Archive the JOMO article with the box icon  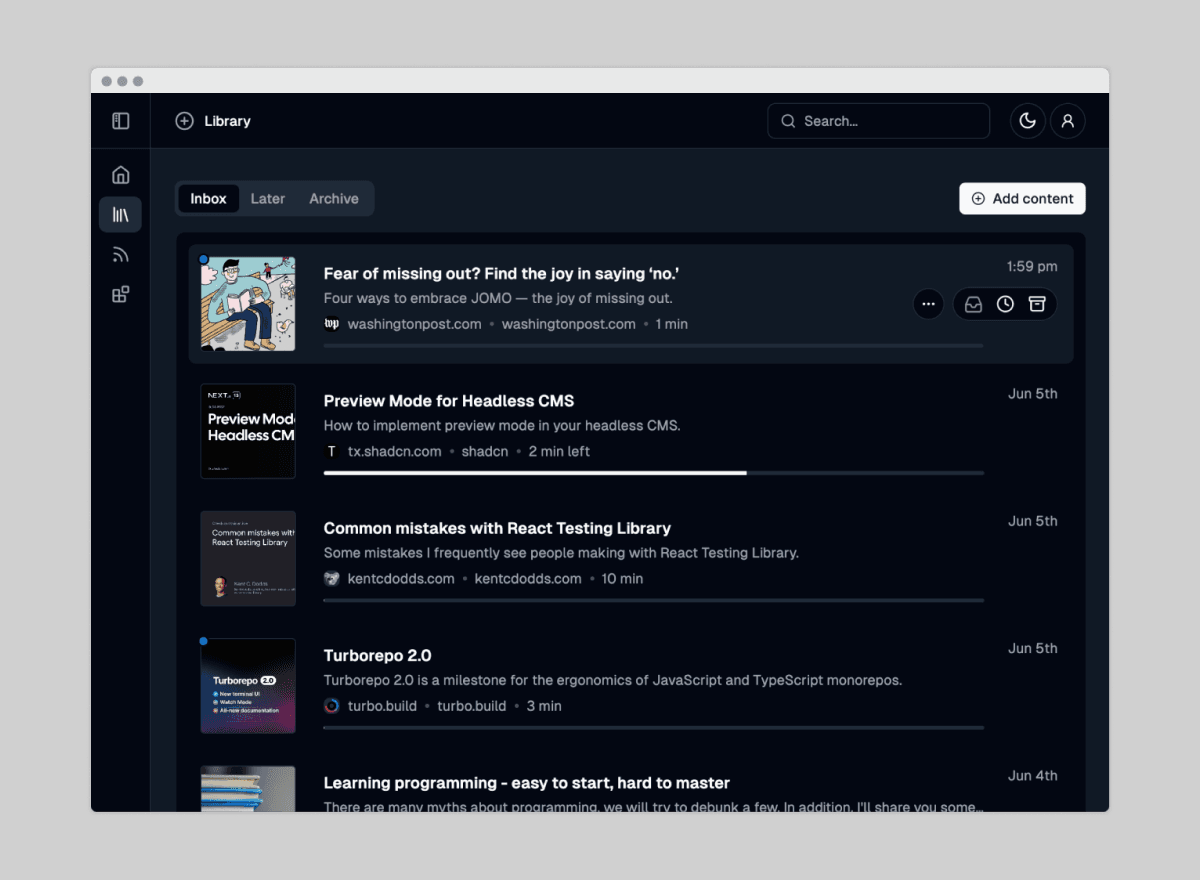pyautogui.click(x=1037, y=303)
